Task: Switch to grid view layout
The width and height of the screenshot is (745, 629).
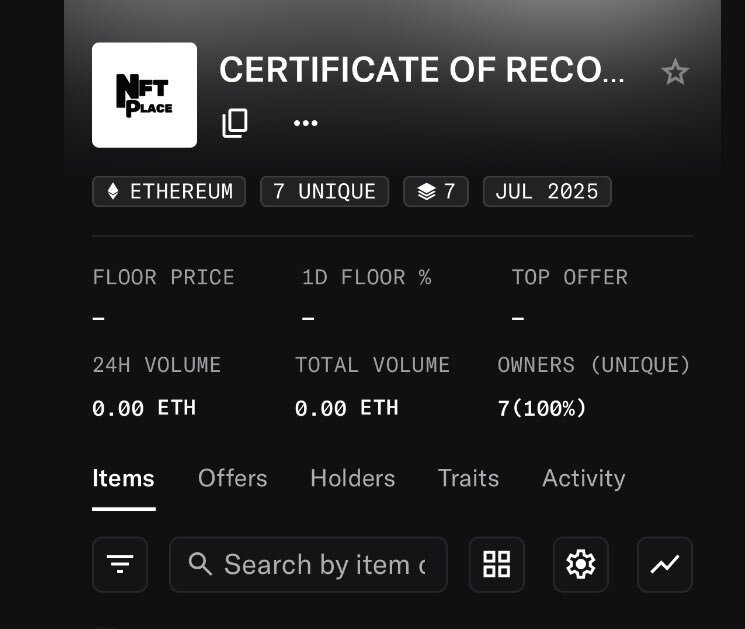Action: [x=497, y=564]
